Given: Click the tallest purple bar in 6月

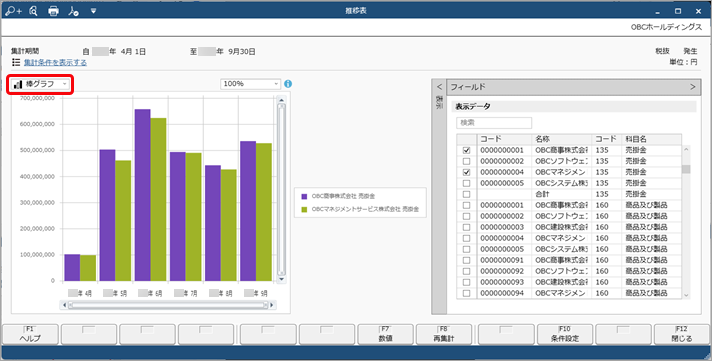Looking at the screenshot, I should pyautogui.click(x=143, y=195).
